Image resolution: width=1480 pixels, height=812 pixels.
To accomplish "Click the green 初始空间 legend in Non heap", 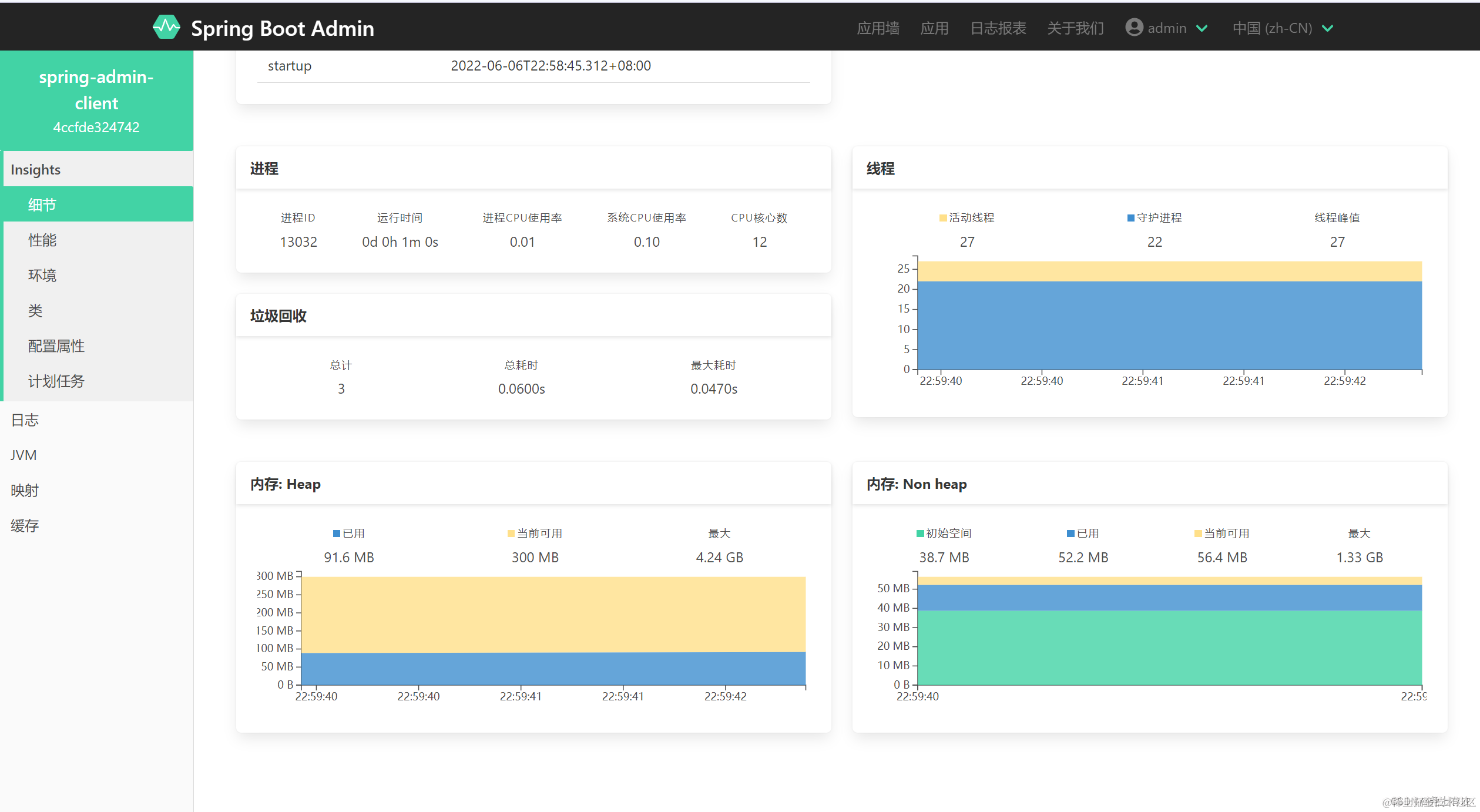I will (920, 533).
